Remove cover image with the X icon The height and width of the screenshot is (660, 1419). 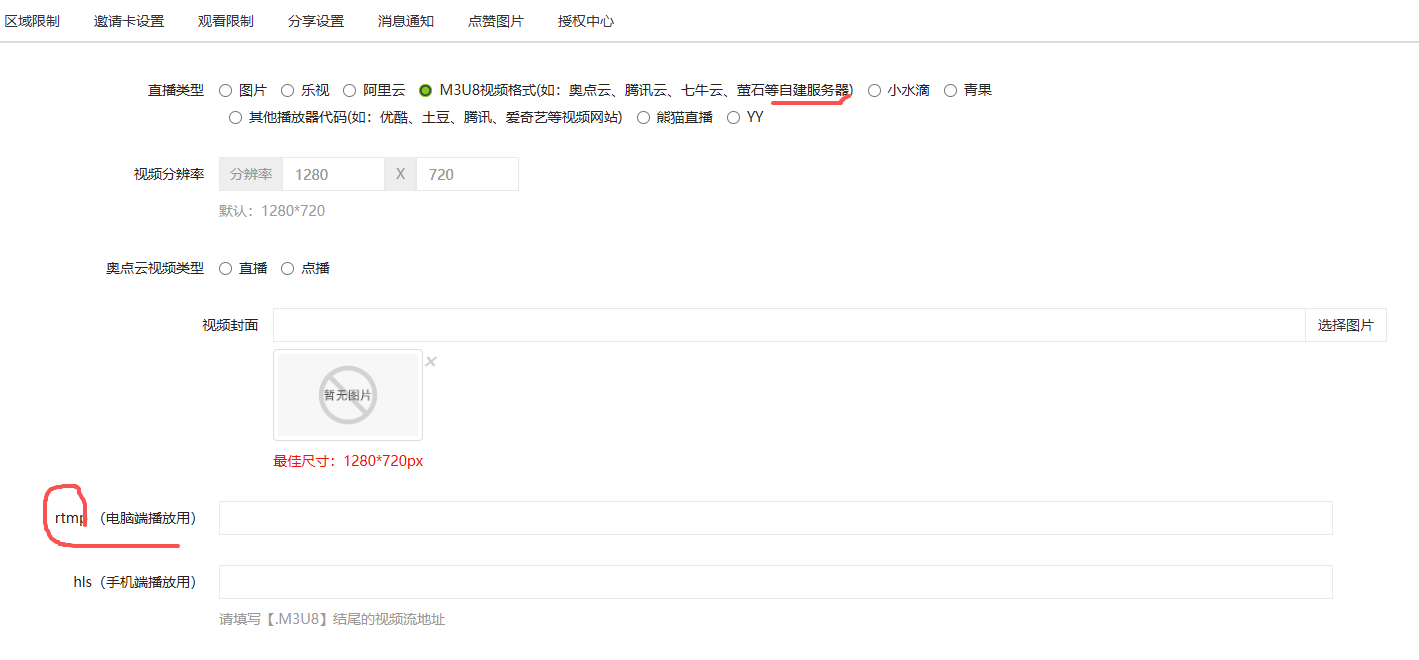click(431, 362)
